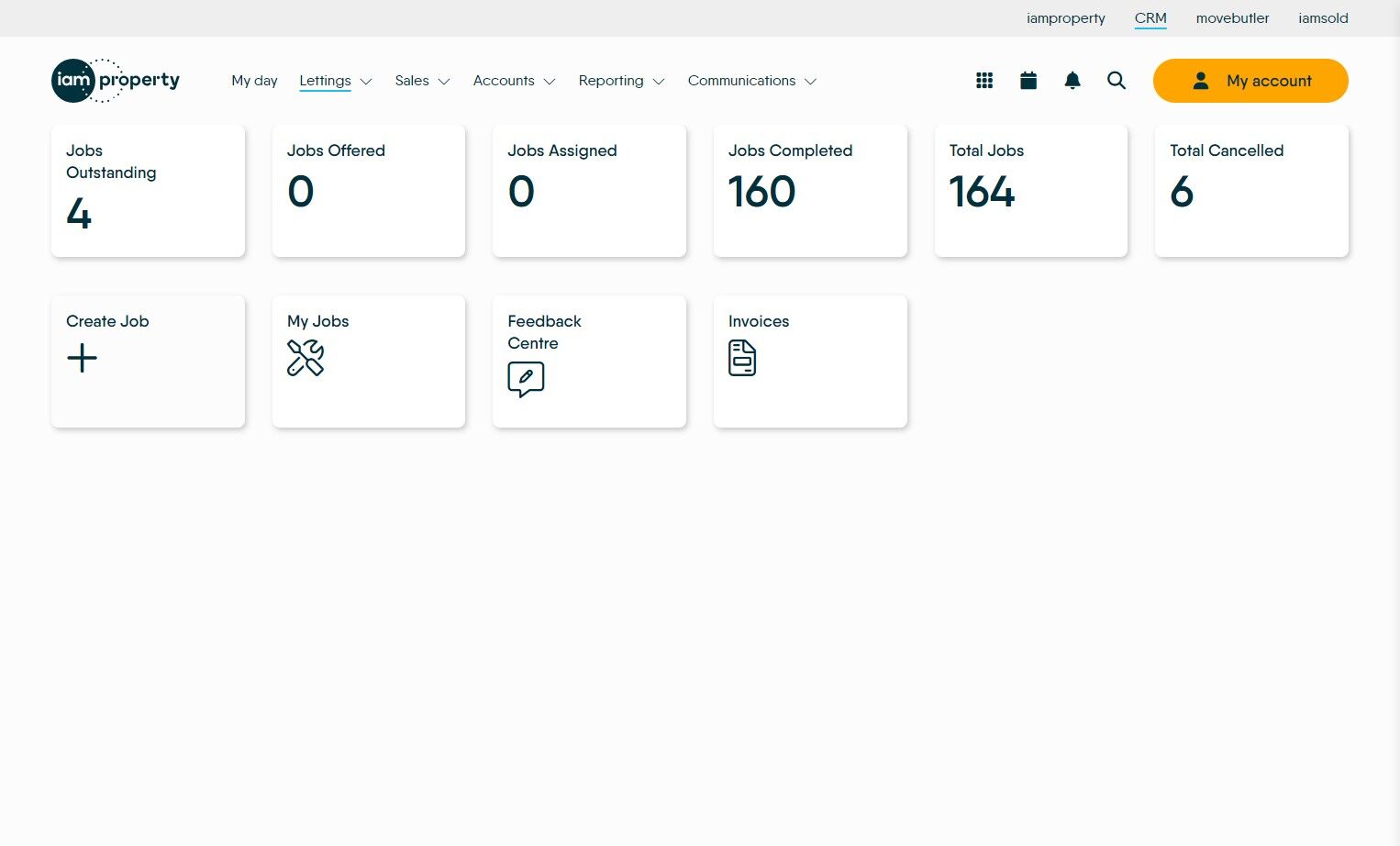Open the movebutler link

(1232, 18)
